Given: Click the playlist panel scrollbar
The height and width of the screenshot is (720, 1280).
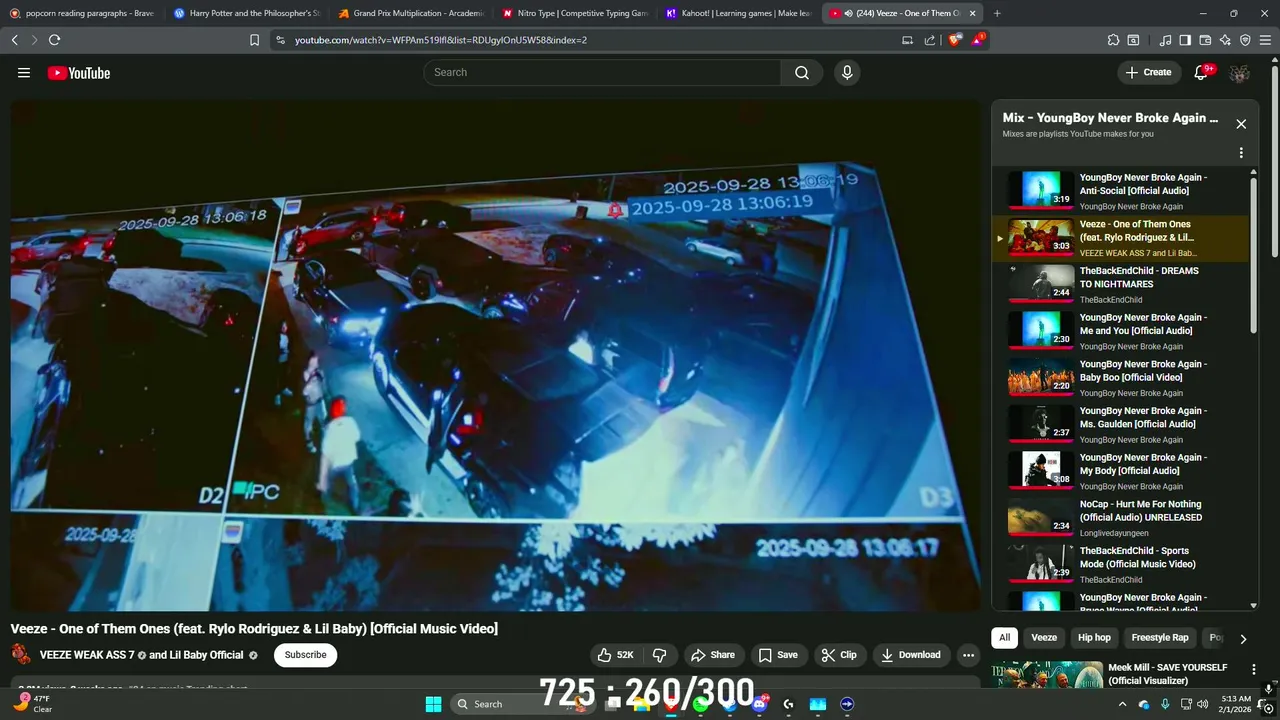Looking at the screenshot, I should coord(1254,255).
